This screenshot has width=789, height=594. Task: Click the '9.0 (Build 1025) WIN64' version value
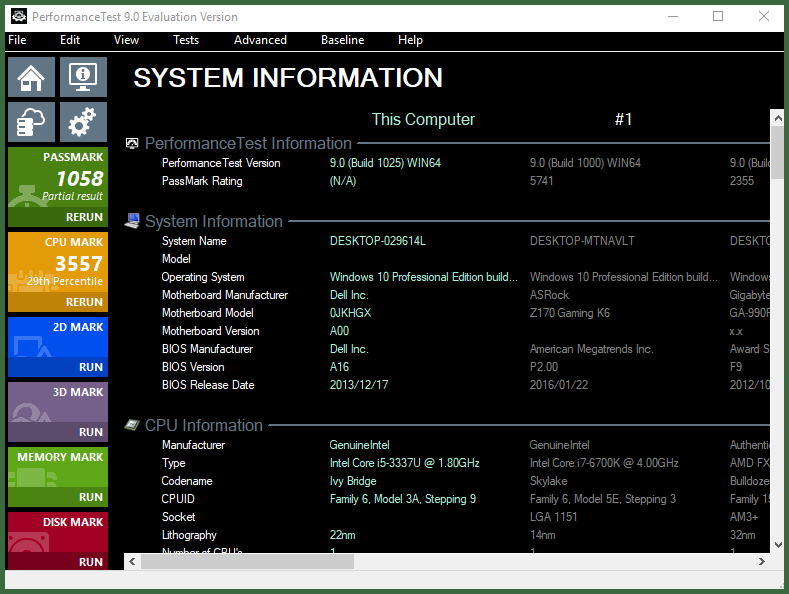[385, 163]
